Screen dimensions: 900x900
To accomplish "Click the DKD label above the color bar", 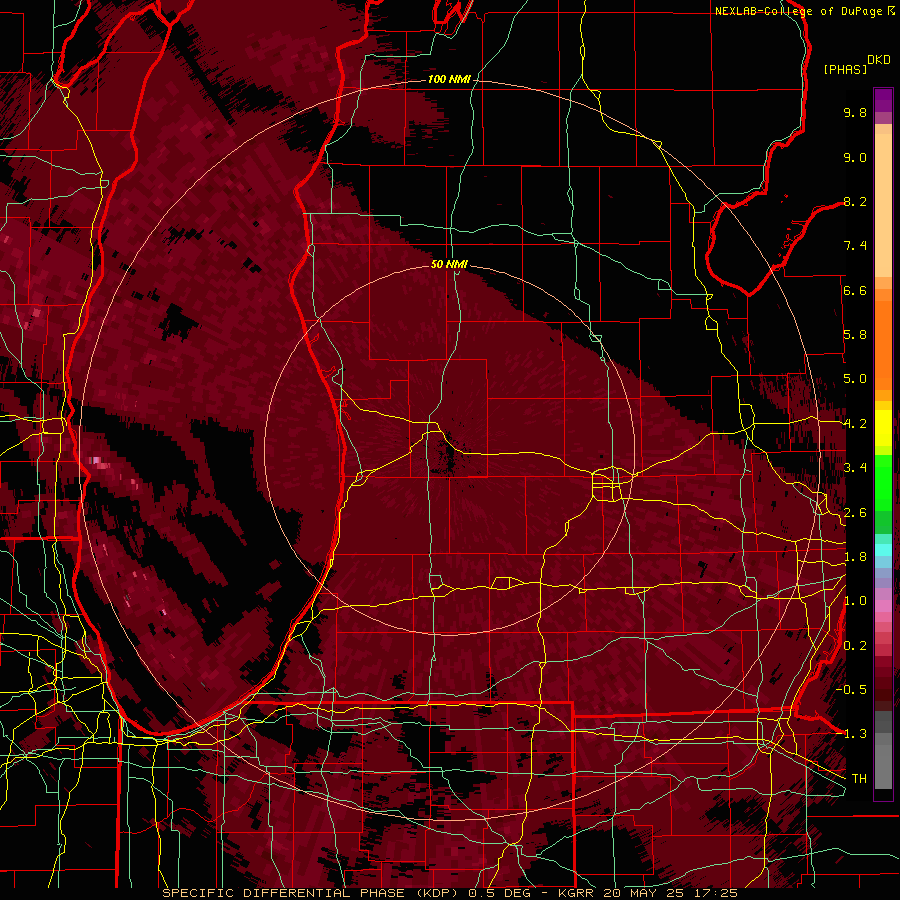I will pyautogui.click(x=879, y=60).
